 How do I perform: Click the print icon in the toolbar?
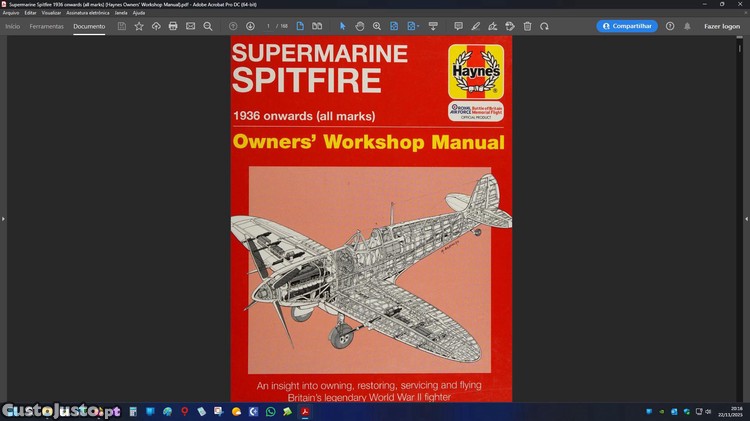(173, 26)
